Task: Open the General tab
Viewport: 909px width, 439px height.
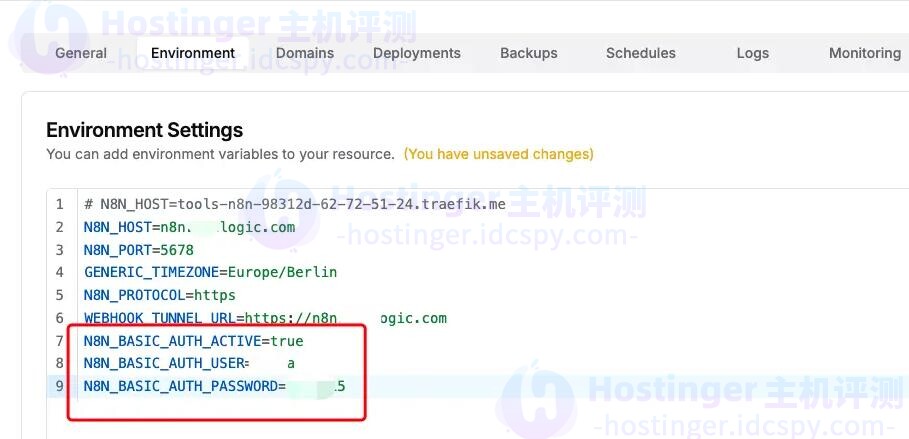Action: click(81, 53)
